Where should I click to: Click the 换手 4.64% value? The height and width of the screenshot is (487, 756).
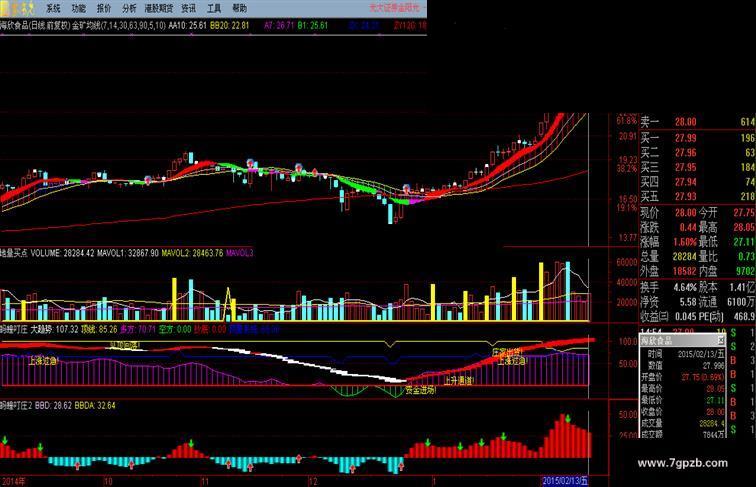click(685, 287)
